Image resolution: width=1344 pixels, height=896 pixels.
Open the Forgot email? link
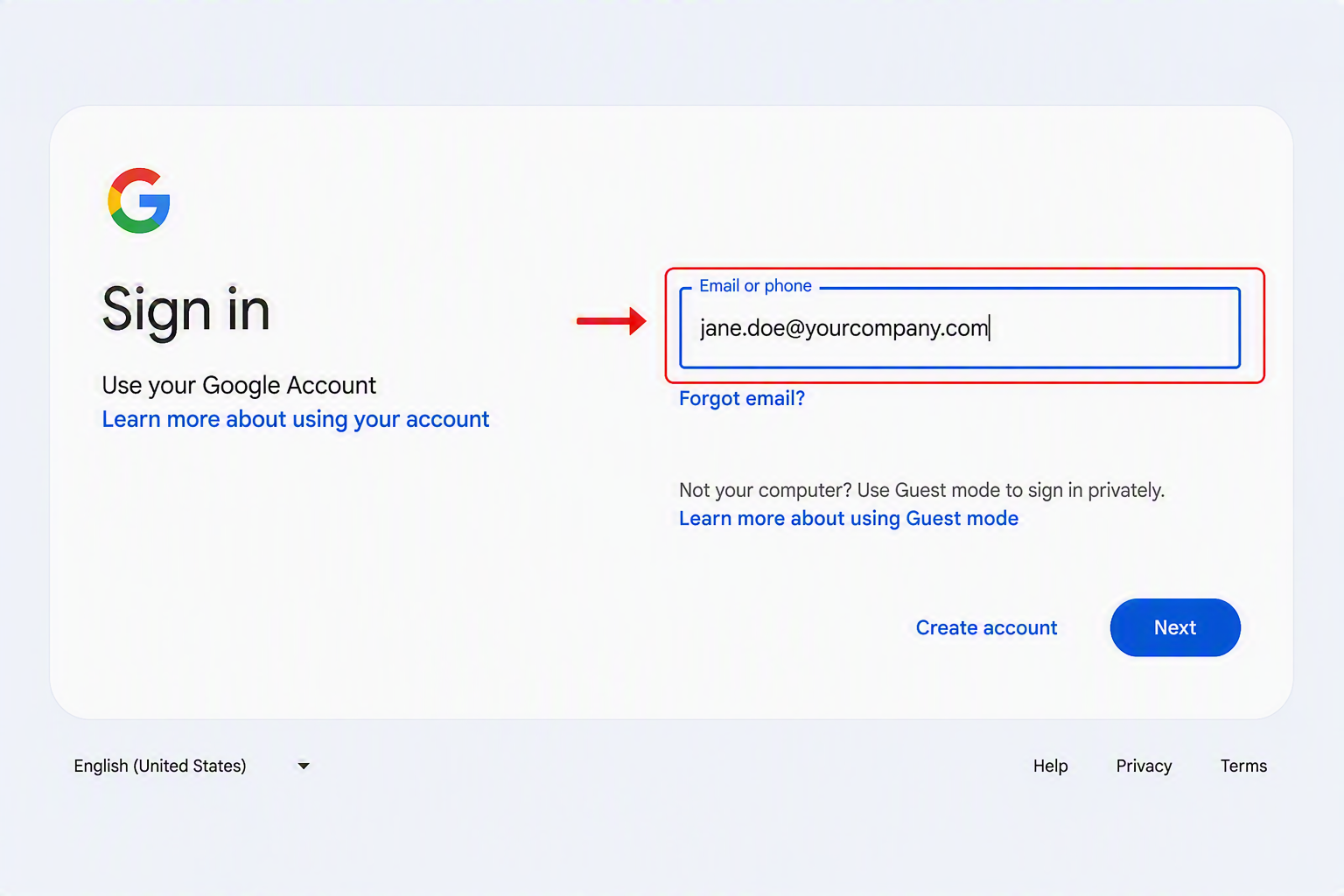point(741,398)
